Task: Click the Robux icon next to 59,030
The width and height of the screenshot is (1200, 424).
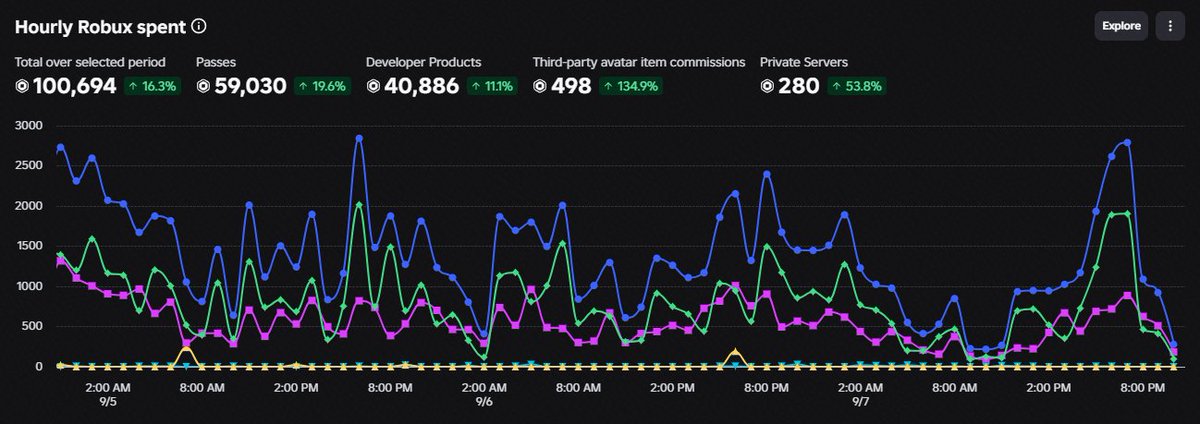Action: click(x=203, y=87)
